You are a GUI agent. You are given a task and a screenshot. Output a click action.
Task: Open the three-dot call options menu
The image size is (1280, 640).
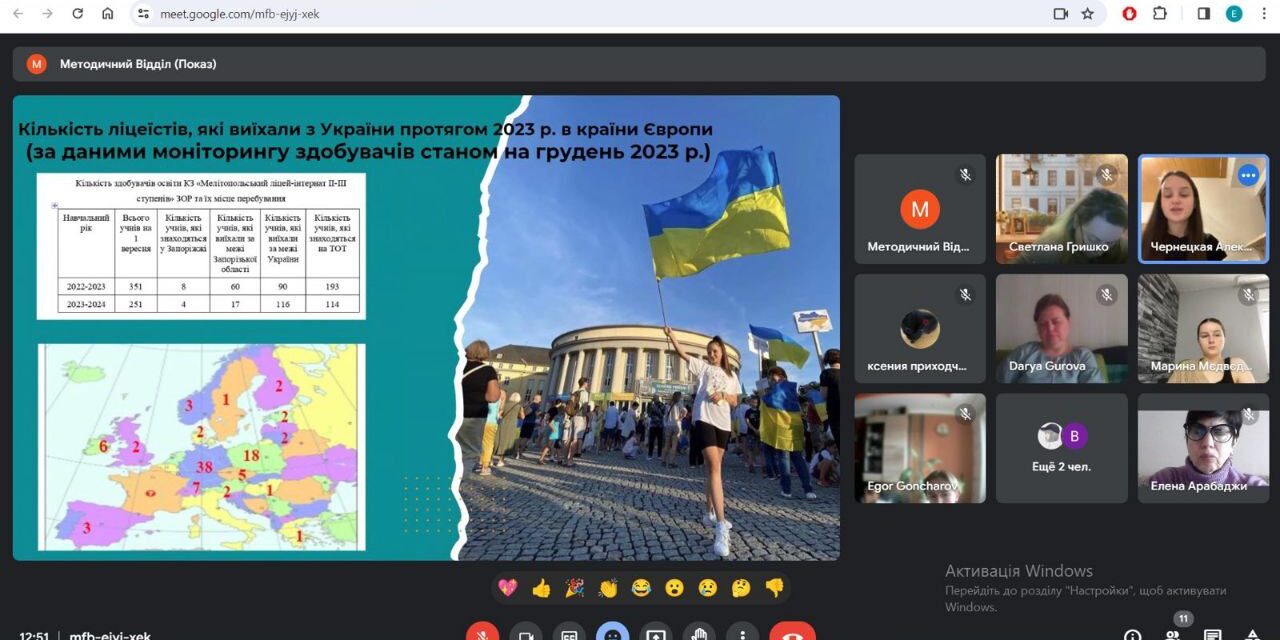click(742, 634)
